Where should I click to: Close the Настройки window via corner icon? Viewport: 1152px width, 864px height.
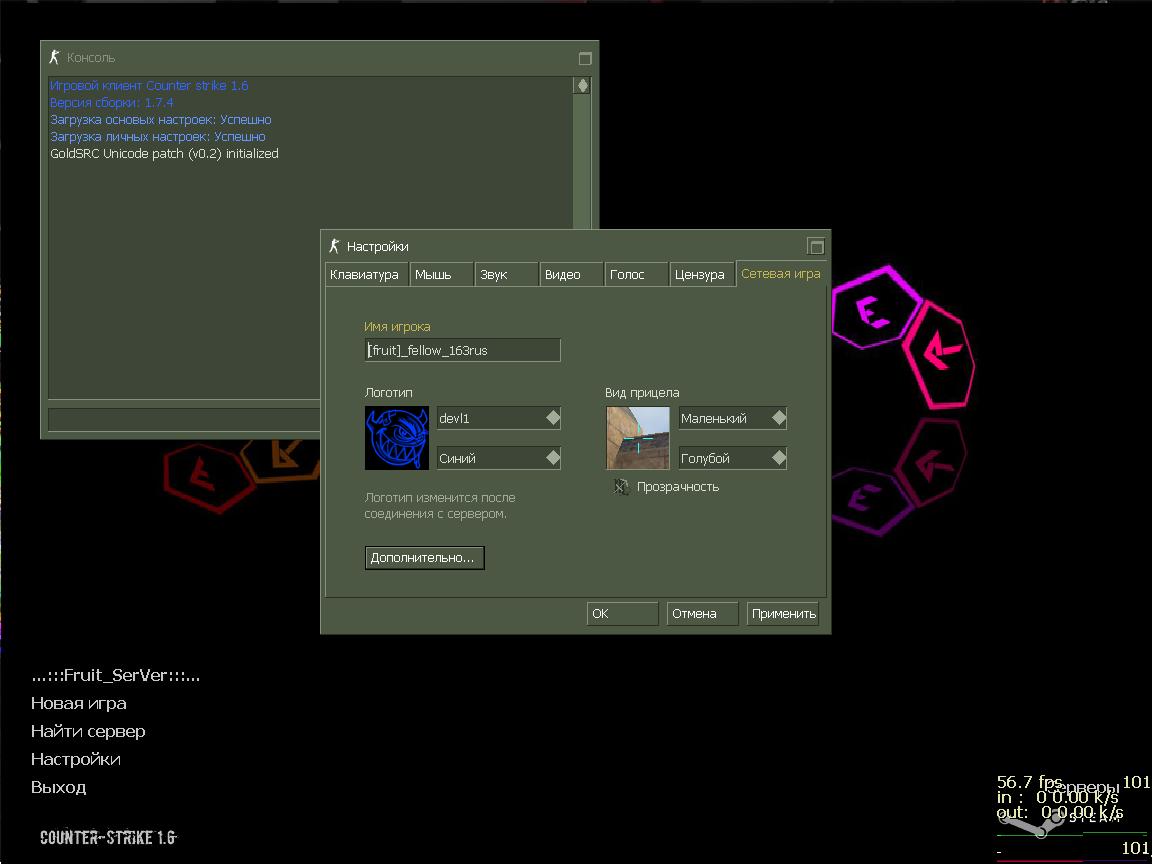[816, 246]
